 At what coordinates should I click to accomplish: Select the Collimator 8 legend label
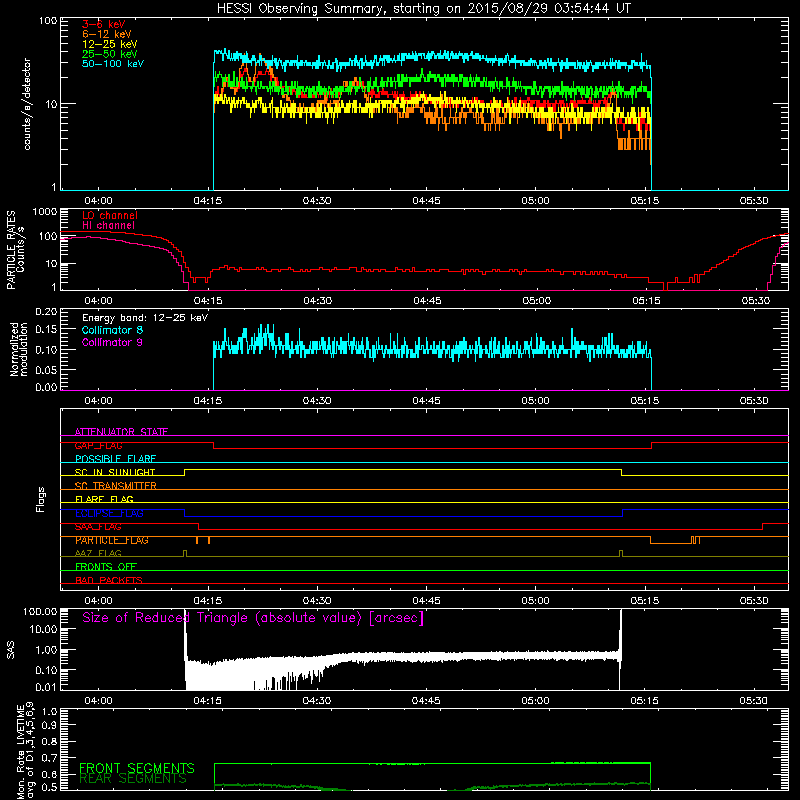[x=112, y=330]
